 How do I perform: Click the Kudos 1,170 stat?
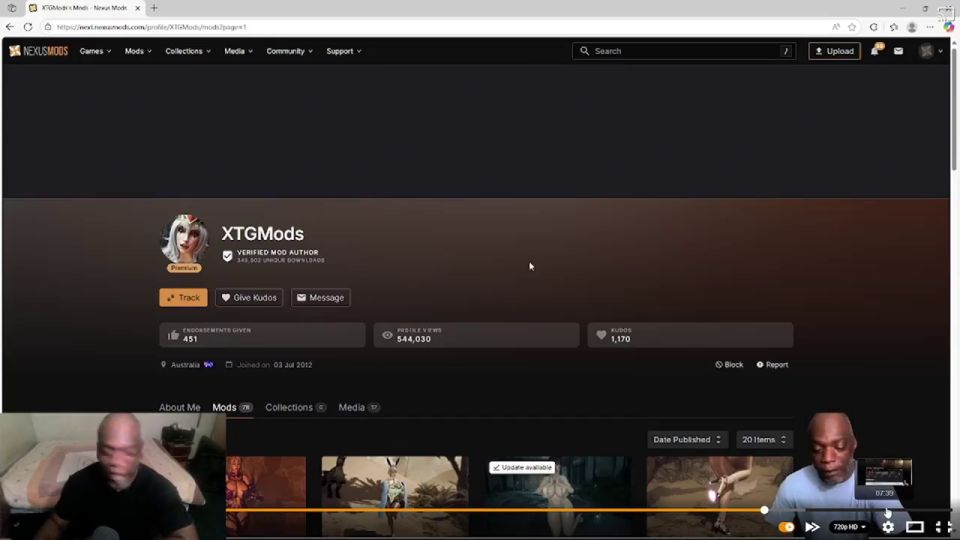point(690,335)
